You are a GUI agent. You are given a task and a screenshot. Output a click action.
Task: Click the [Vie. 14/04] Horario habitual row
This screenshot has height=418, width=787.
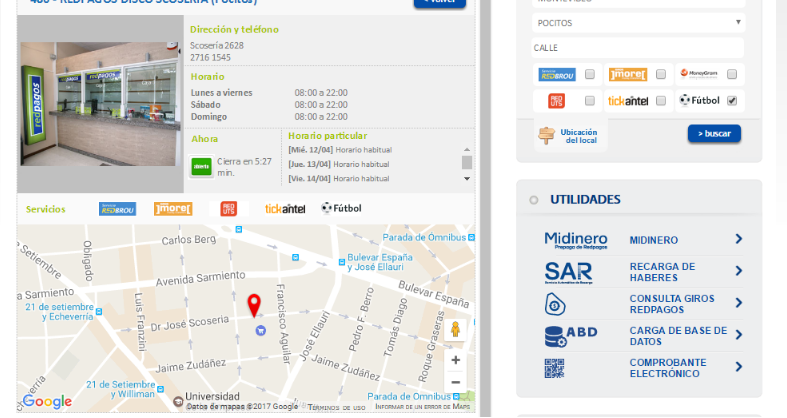pyautogui.click(x=339, y=178)
